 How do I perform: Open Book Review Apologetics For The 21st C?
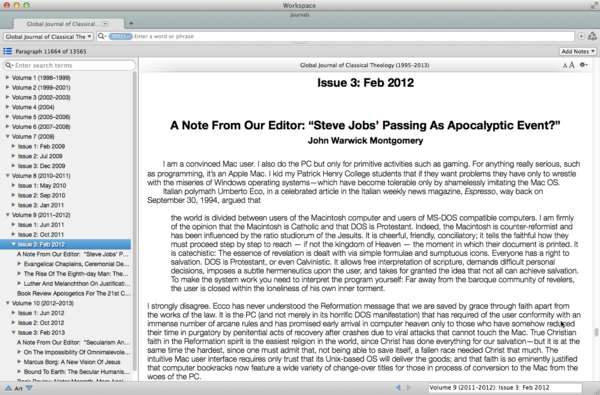point(73,293)
